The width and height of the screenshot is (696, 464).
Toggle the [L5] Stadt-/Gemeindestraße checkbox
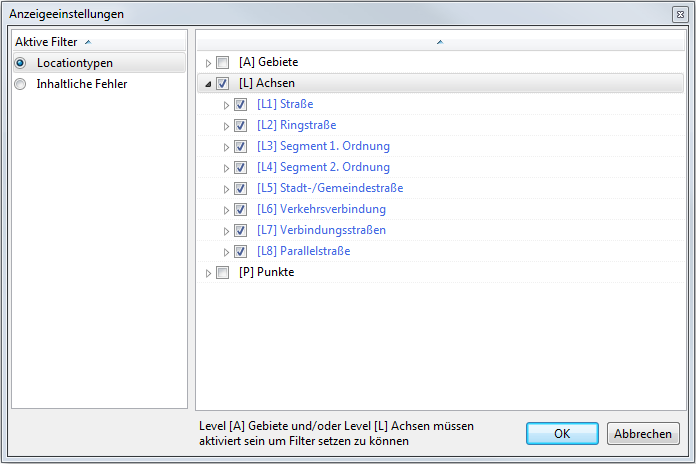(240, 189)
